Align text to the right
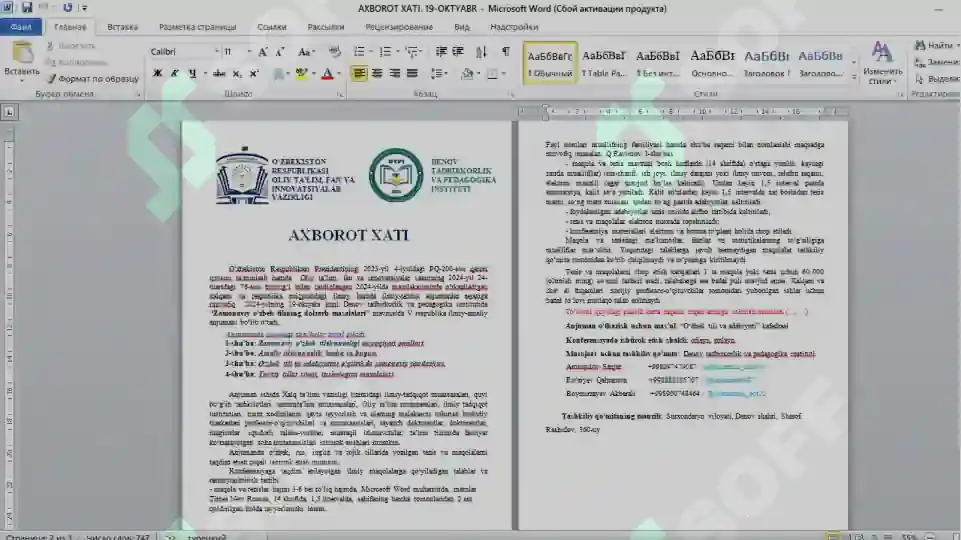961x540 pixels. (395, 74)
